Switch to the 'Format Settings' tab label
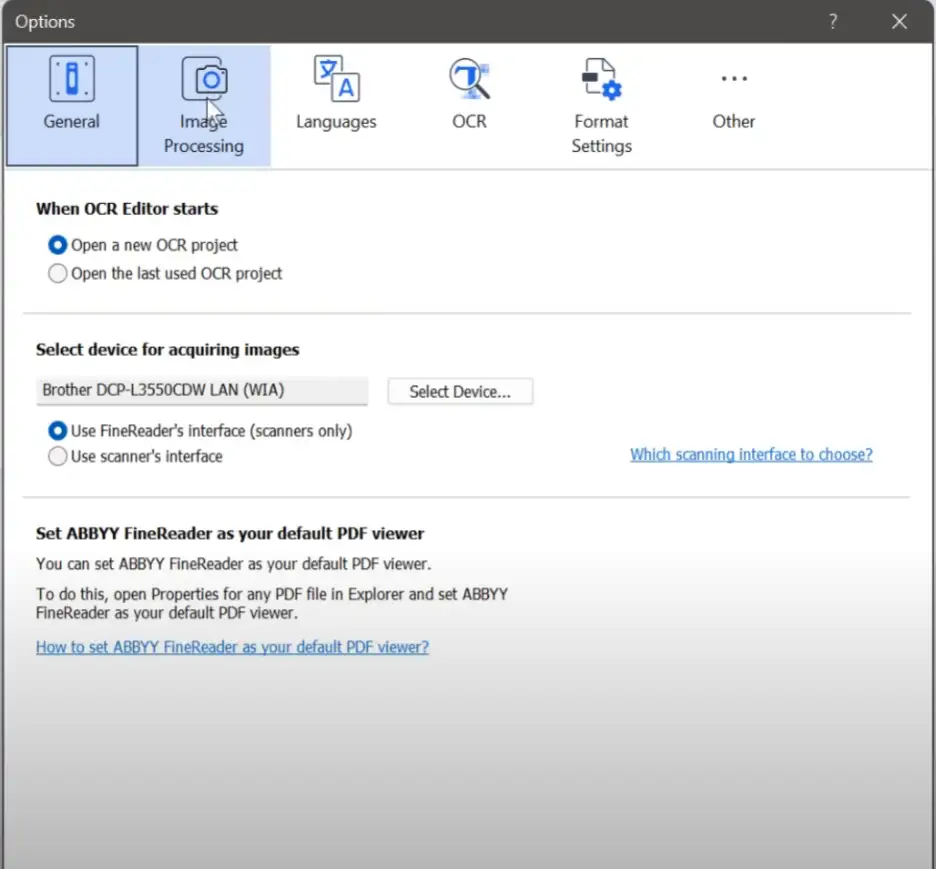The height and width of the screenshot is (869, 936). [x=601, y=134]
